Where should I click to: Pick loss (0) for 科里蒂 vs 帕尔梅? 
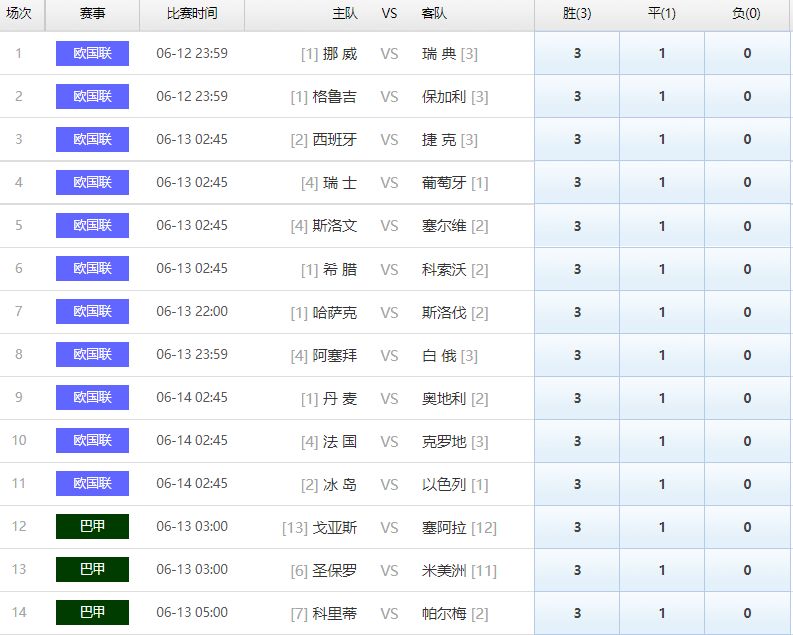coord(747,613)
